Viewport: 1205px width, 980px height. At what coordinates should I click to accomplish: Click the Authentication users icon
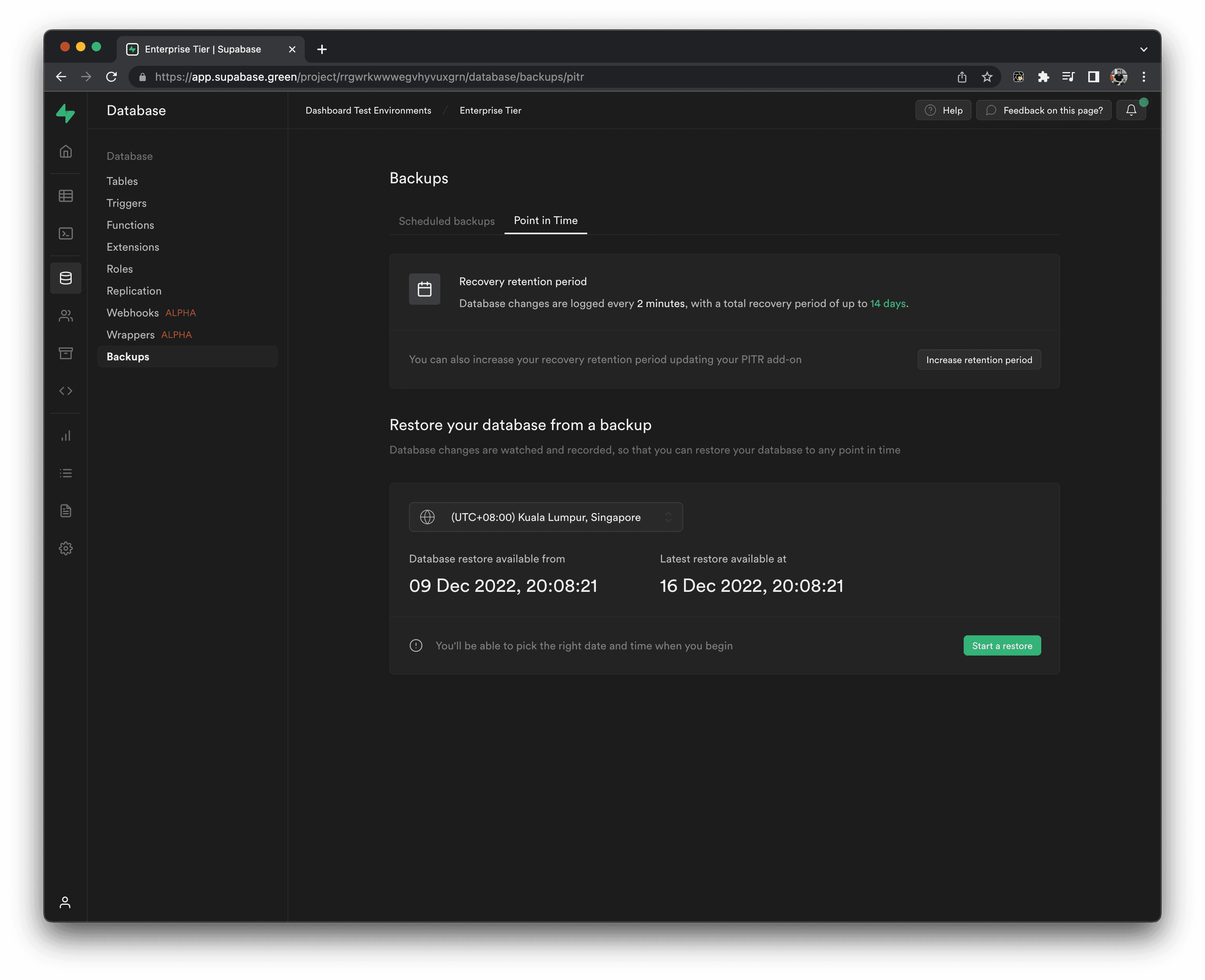coord(65,316)
